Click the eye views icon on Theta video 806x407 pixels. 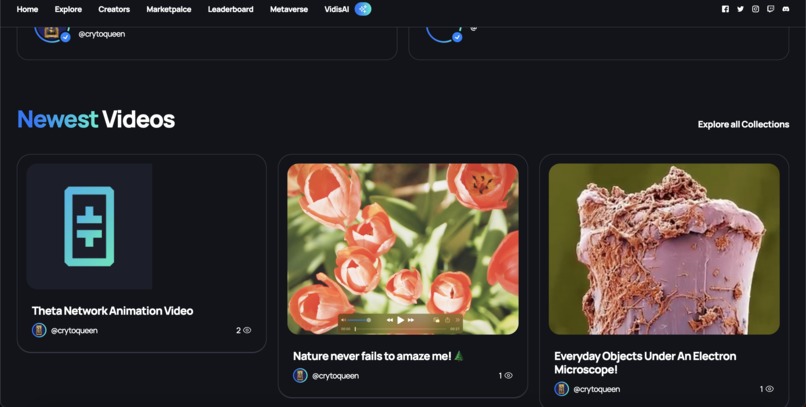(247, 330)
